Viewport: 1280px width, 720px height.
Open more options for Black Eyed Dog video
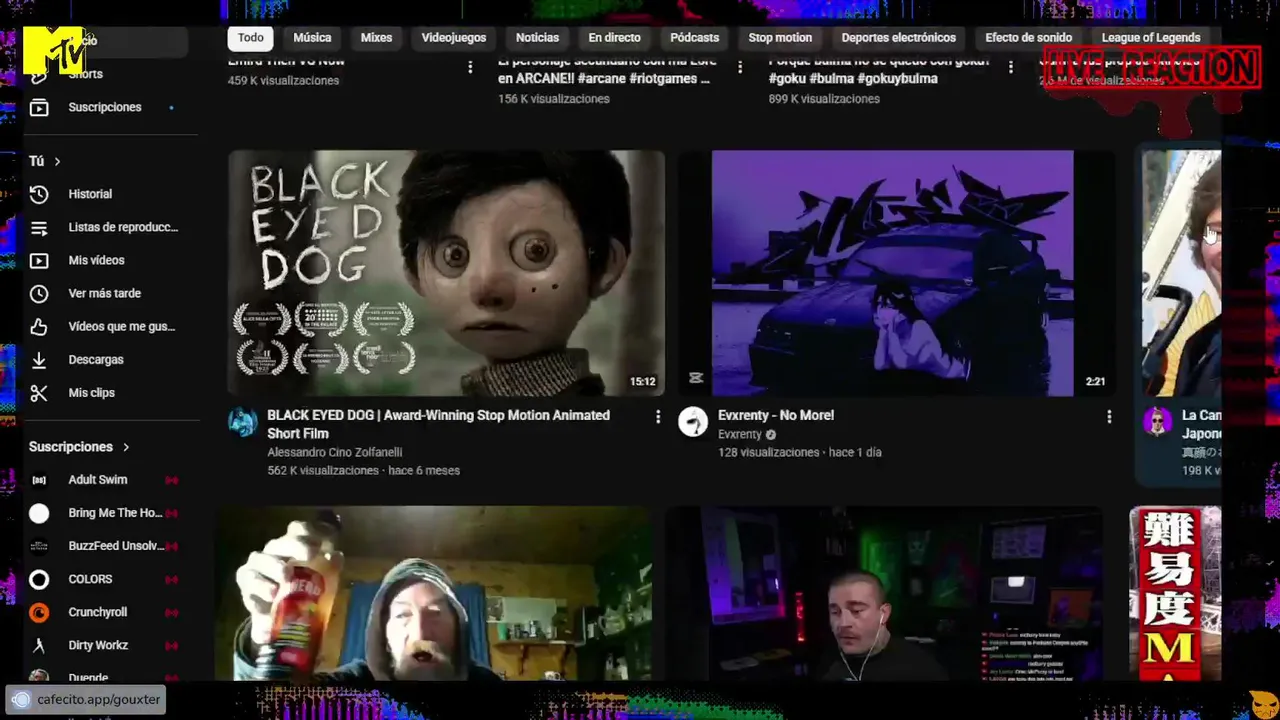click(x=657, y=416)
